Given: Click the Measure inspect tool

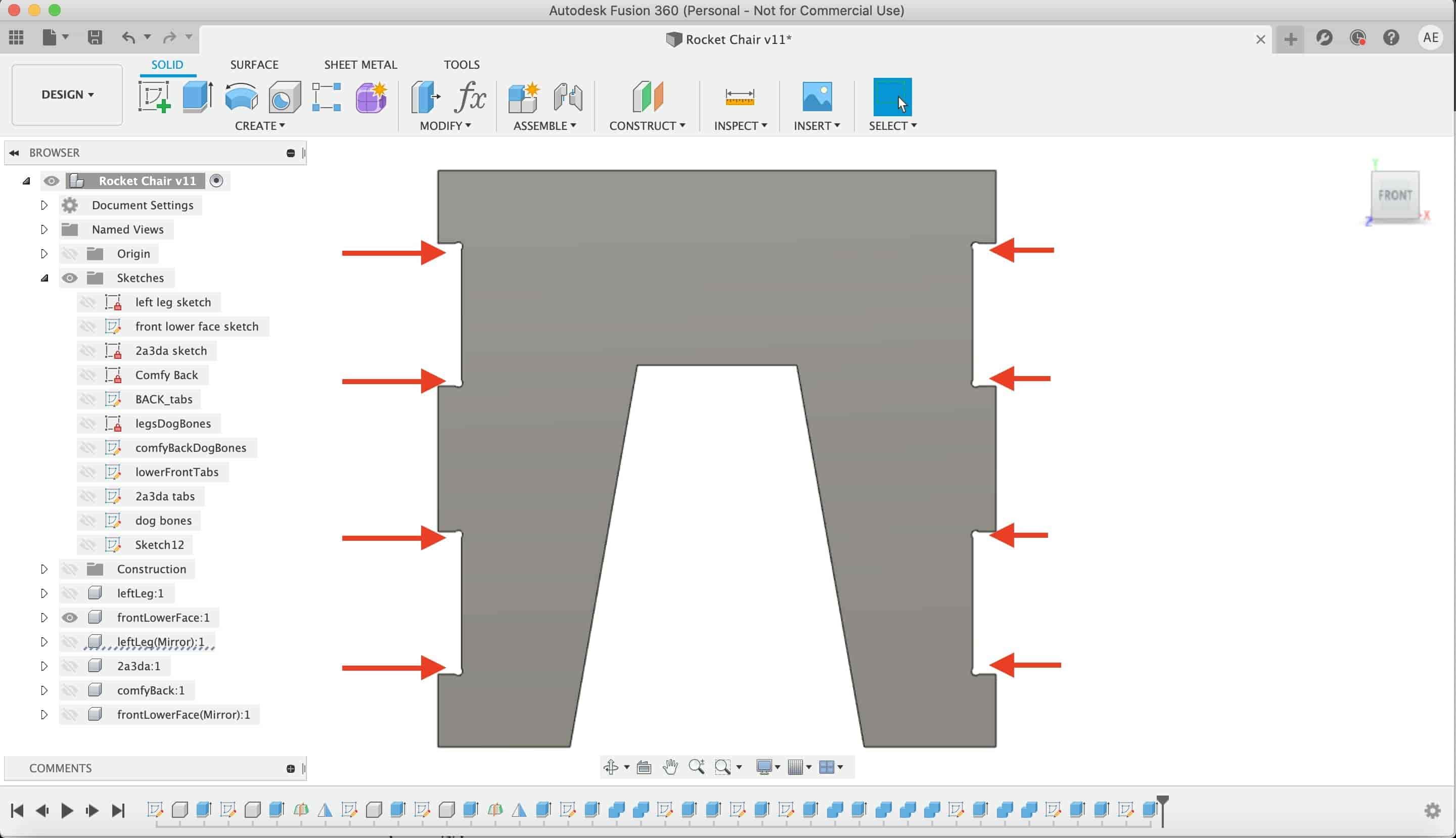Looking at the screenshot, I should pos(740,96).
